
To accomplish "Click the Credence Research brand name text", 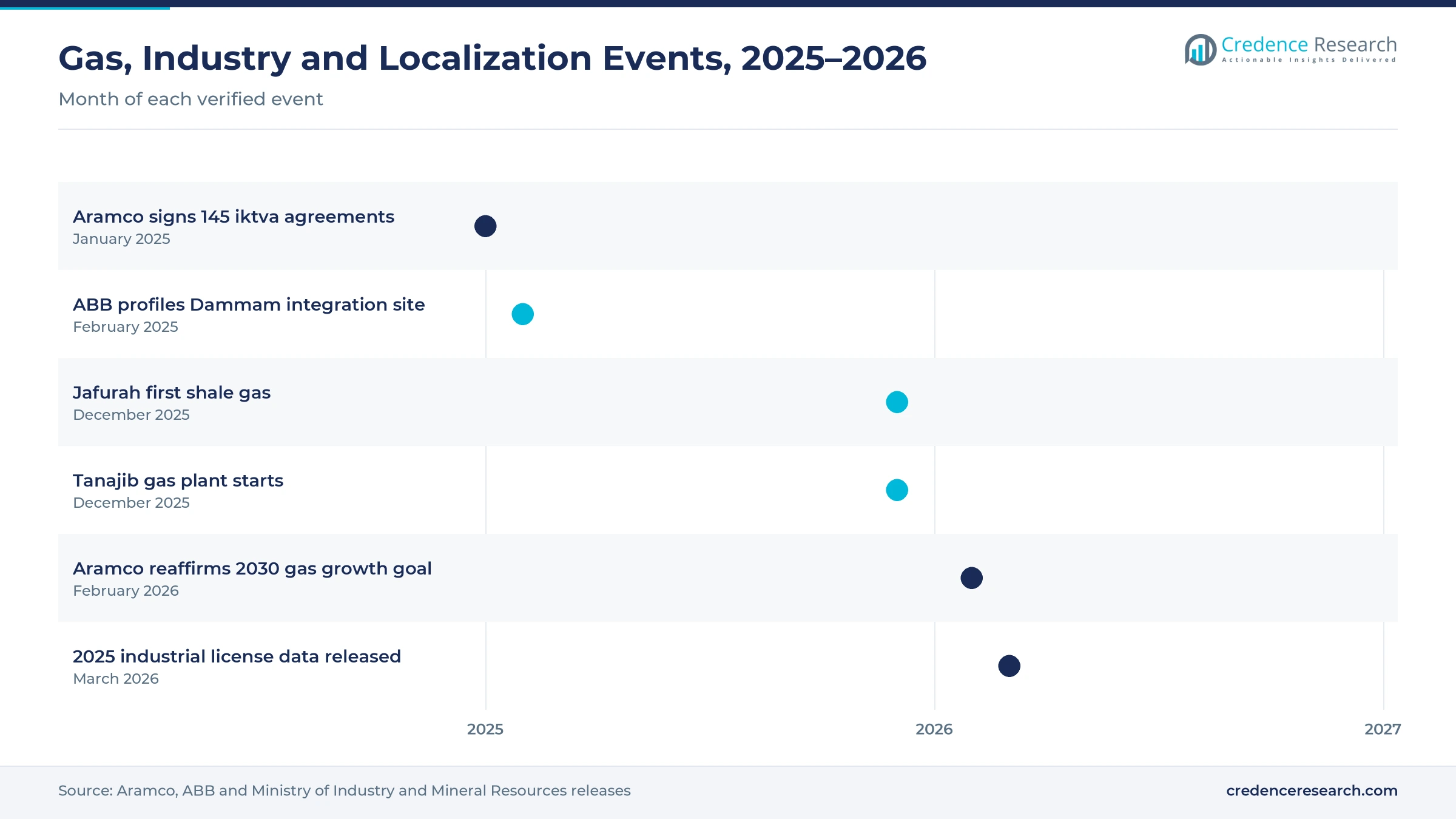I will pyautogui.click(x=1309, y=44).
